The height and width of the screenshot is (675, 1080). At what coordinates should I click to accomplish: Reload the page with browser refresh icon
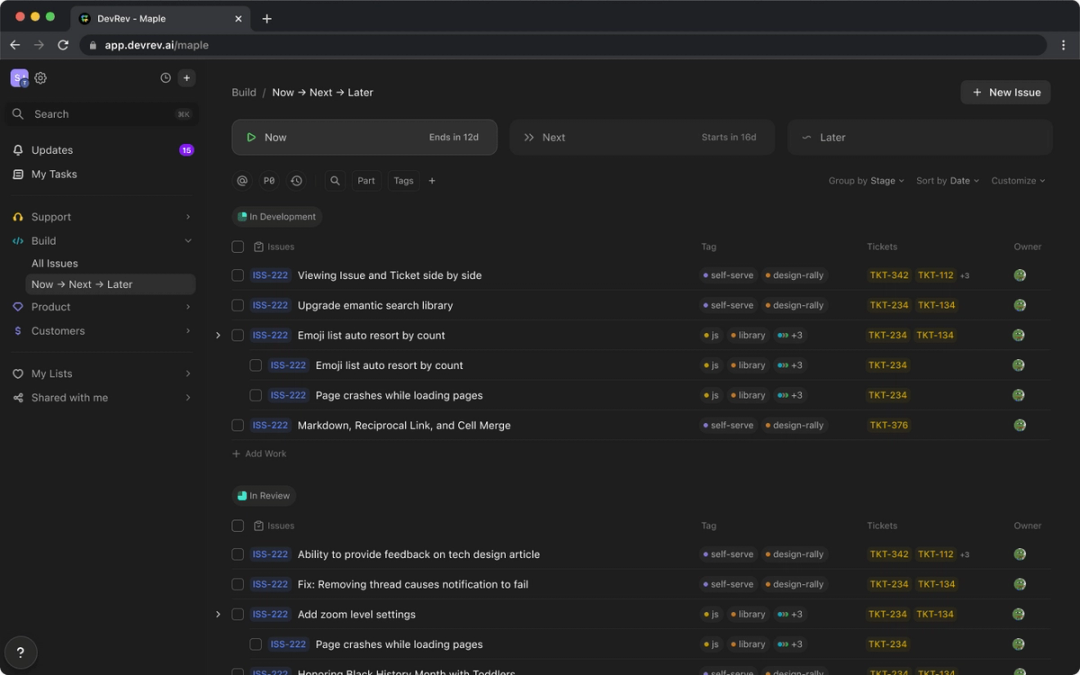tap(63, 45)
